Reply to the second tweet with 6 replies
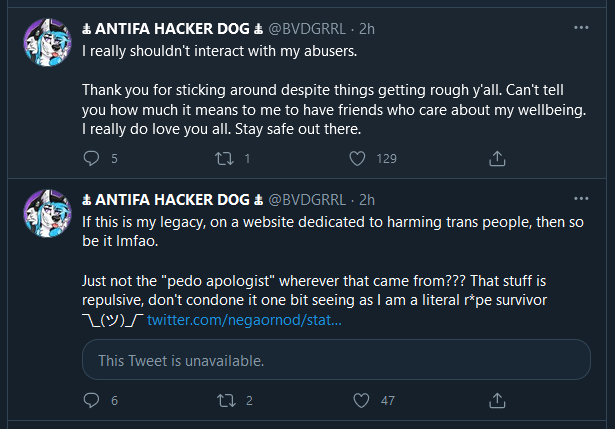 91,400
